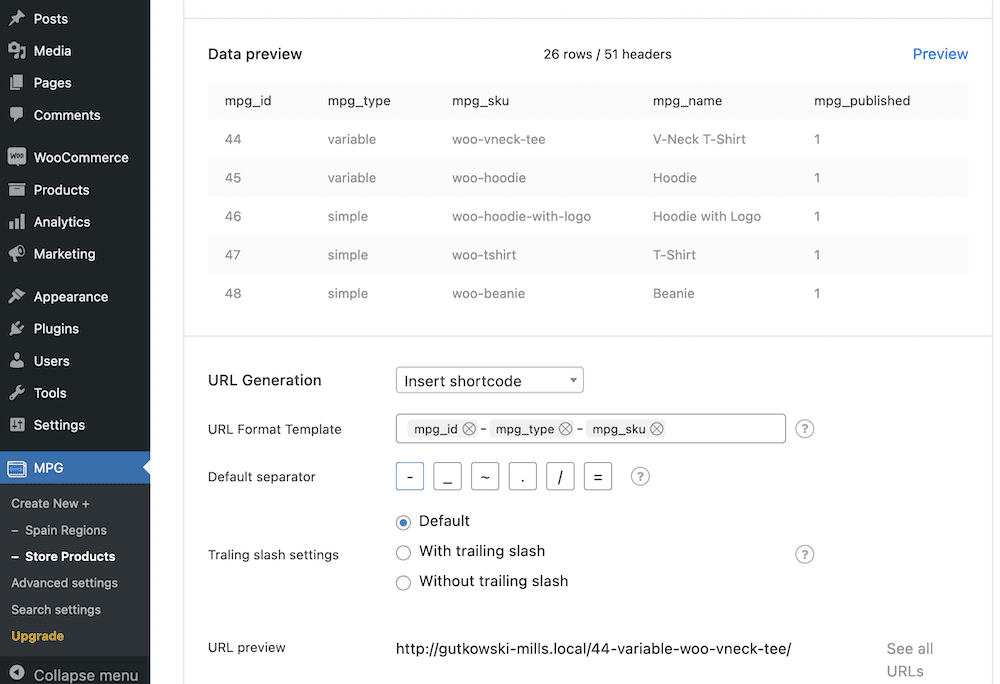Viewport: 1000px width, 684px height.
Task: Open the URL Generation dropdown
Action: click(489, 380)
